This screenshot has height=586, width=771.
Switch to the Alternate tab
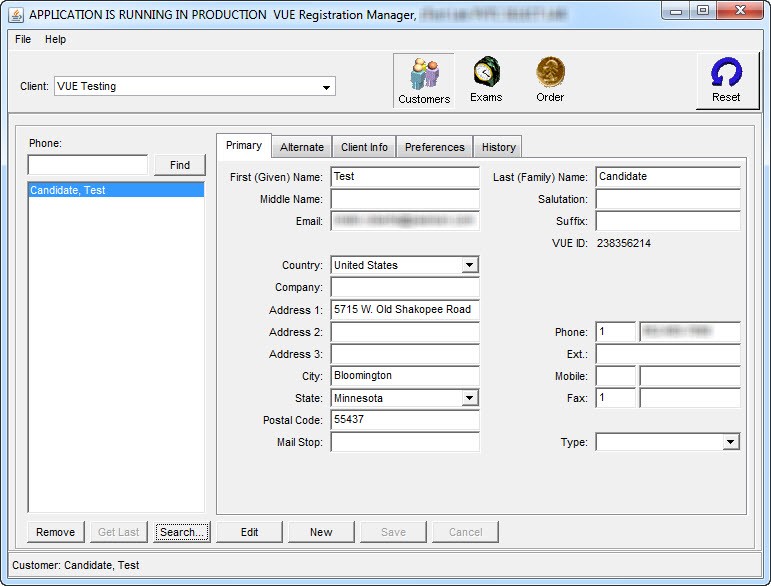pos(302,147)
